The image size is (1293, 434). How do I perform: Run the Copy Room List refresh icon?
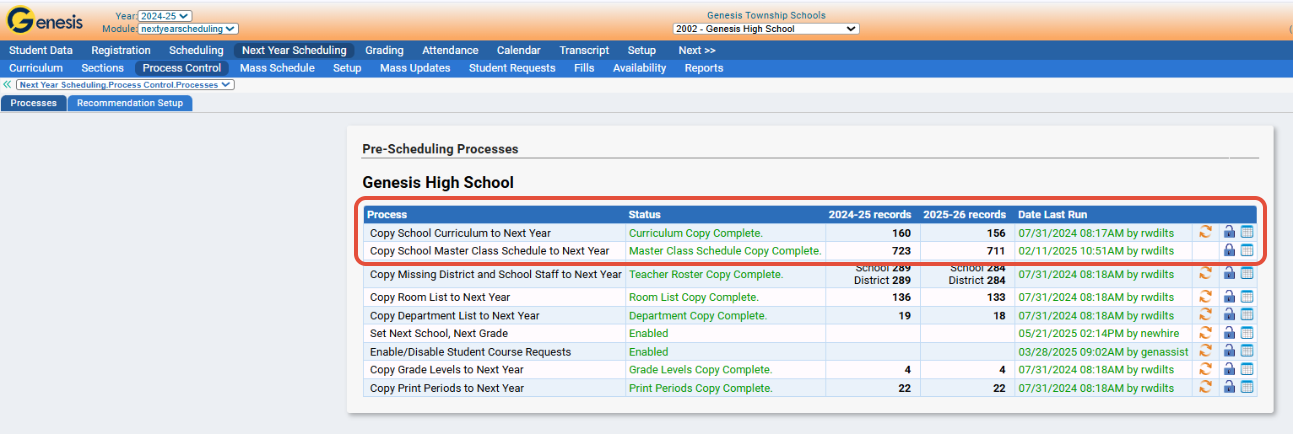[1205, 297]
